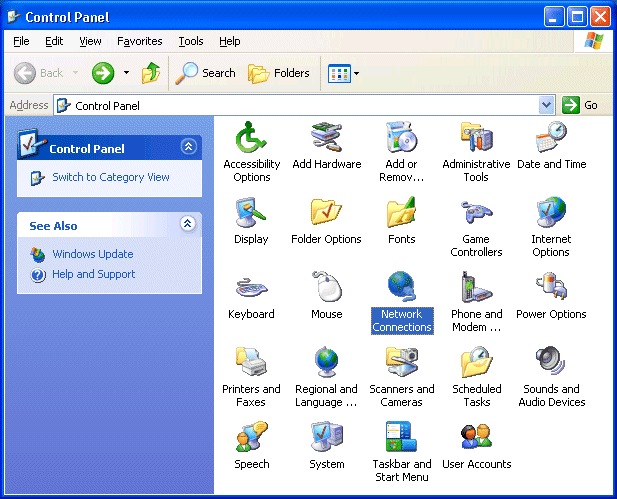Open Administrative Tools icon

[x=477, y=138]
